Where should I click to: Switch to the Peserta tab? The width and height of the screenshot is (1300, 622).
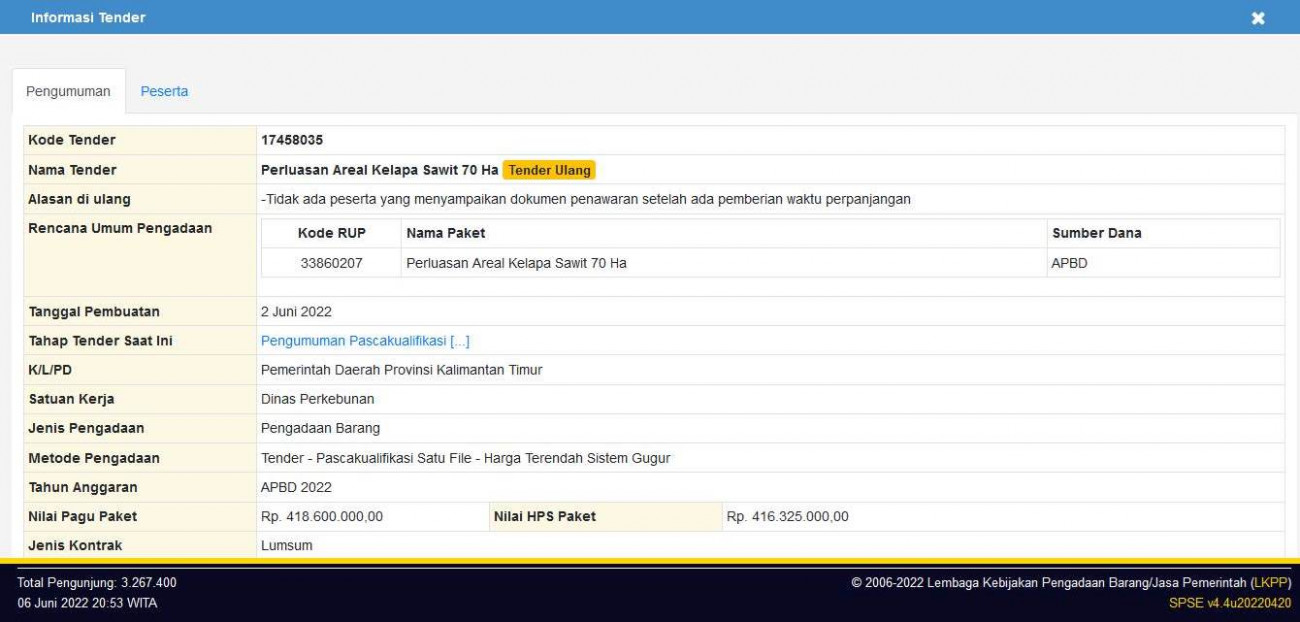click(164, 91)
